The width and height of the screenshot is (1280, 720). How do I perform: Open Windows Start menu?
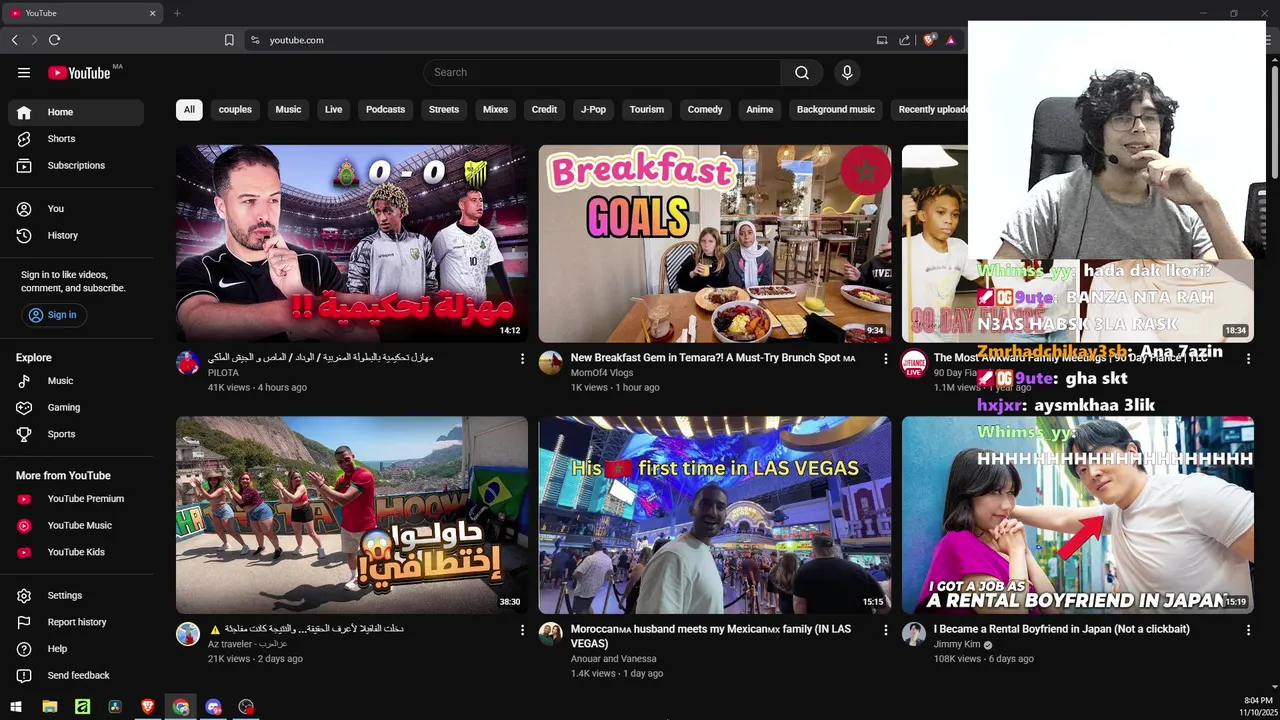(16, 707)
